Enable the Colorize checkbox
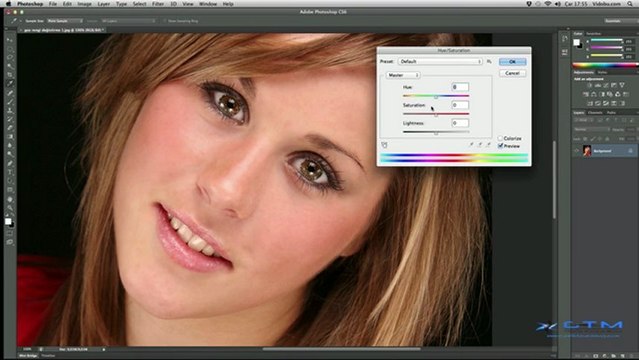 click(x=500, y=138)
